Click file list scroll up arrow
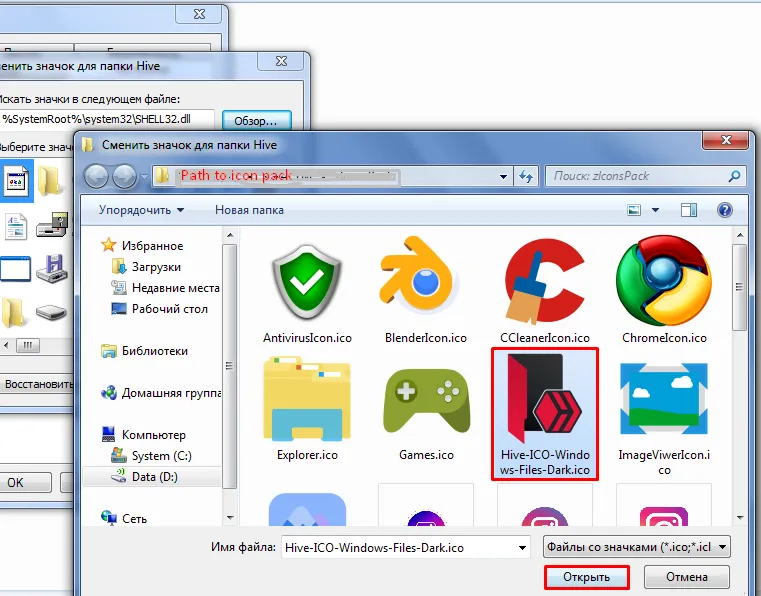Screen dimensions: 761x596 click(740, 235)
